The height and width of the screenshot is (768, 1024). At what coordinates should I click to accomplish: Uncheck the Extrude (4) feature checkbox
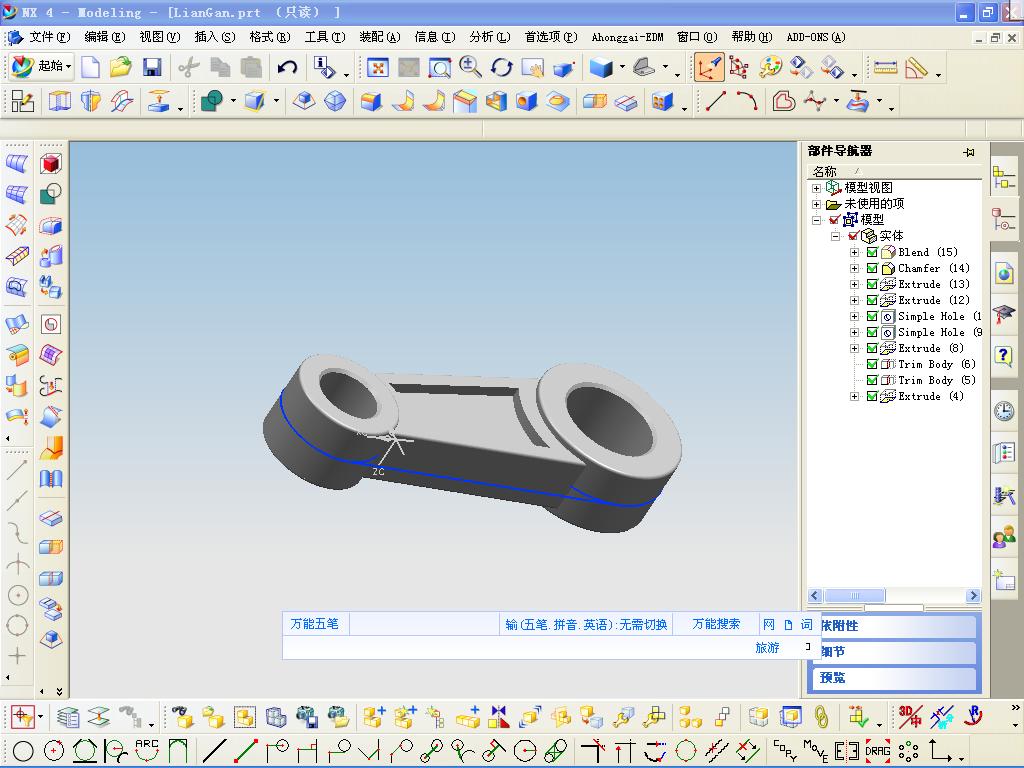tap(872, 396)
